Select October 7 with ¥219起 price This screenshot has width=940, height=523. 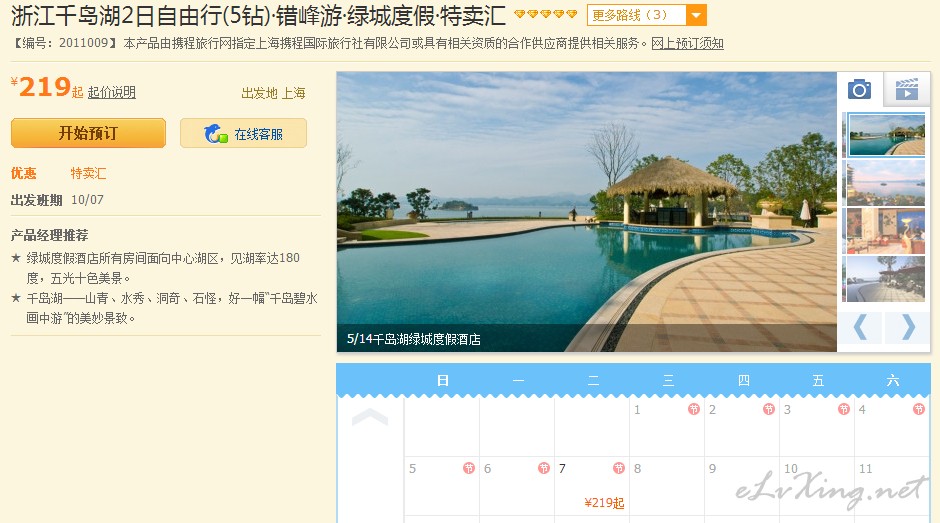click(592, 486)
